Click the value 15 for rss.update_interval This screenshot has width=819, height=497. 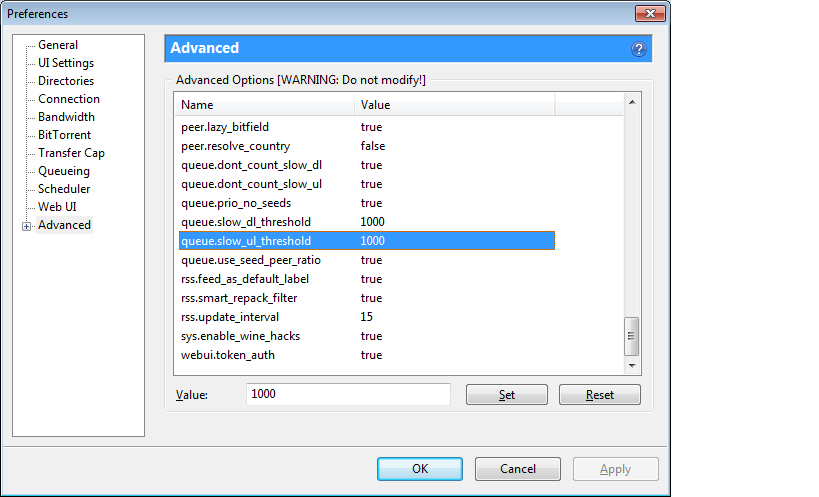tap(367, 317)
